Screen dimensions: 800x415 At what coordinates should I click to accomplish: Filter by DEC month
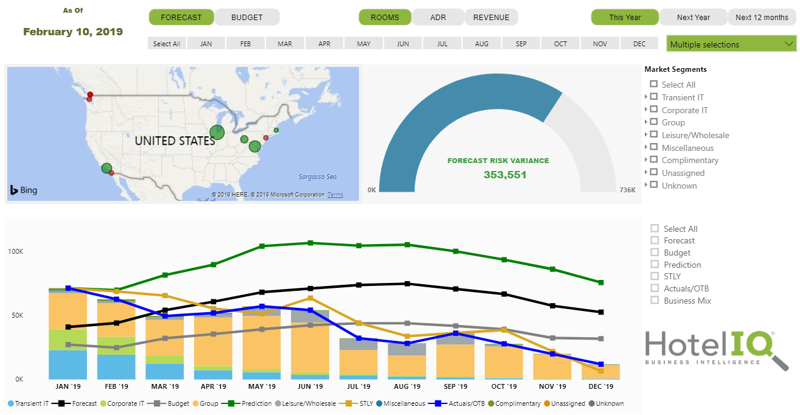pos(639,44)
